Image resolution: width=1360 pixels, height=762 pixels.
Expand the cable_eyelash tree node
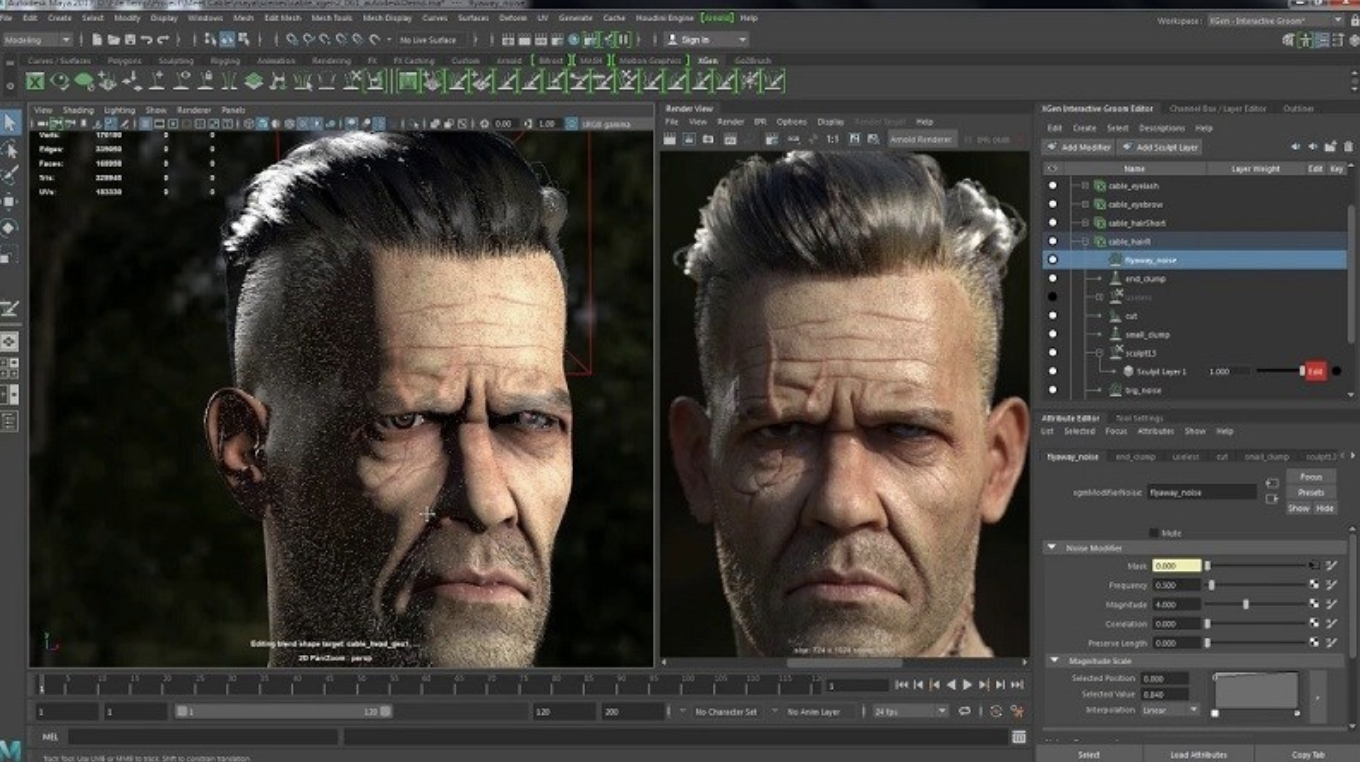1085,186
